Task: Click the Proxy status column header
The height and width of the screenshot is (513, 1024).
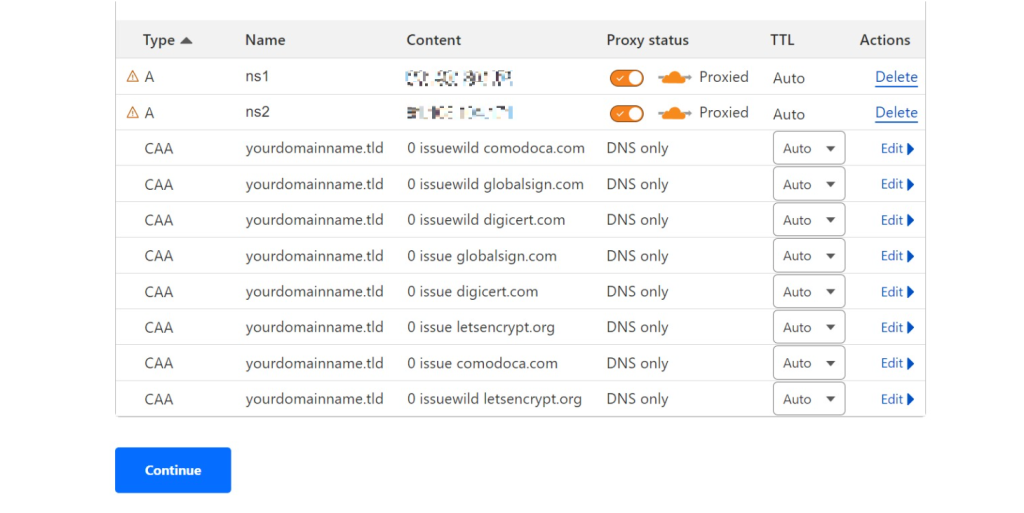Action: point(647,40)
